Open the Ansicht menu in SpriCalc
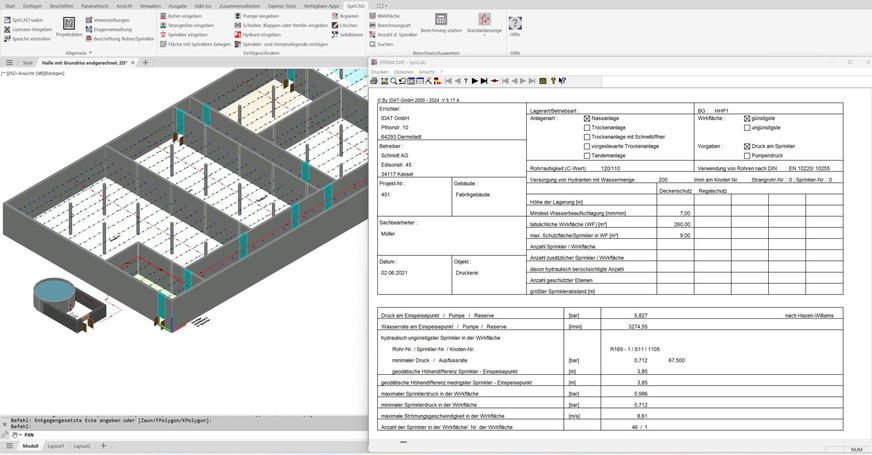 click(x=427, y=72)
